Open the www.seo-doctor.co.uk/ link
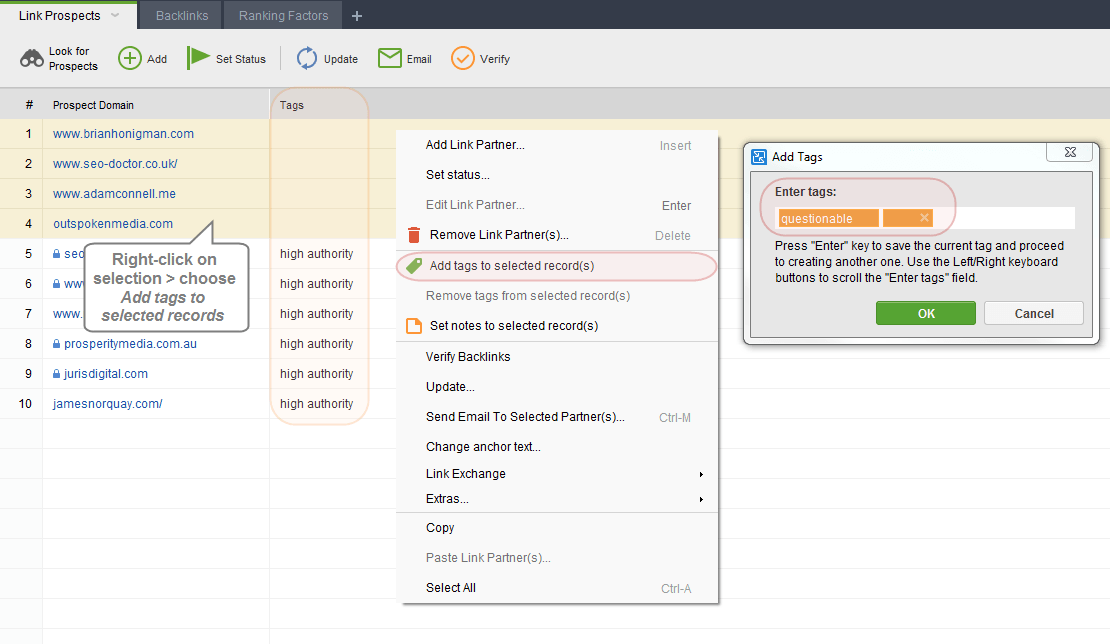The width and height of the screenshot is (1110, 644). 115,163
